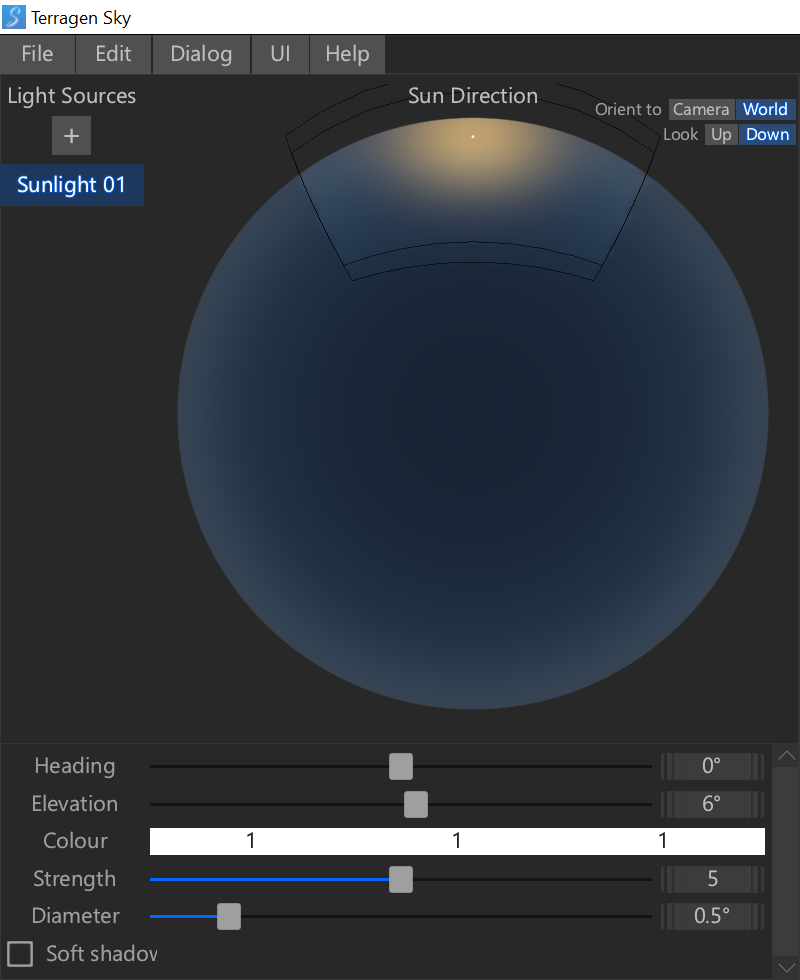Select Sunlight 01 in light sources list

71,185
